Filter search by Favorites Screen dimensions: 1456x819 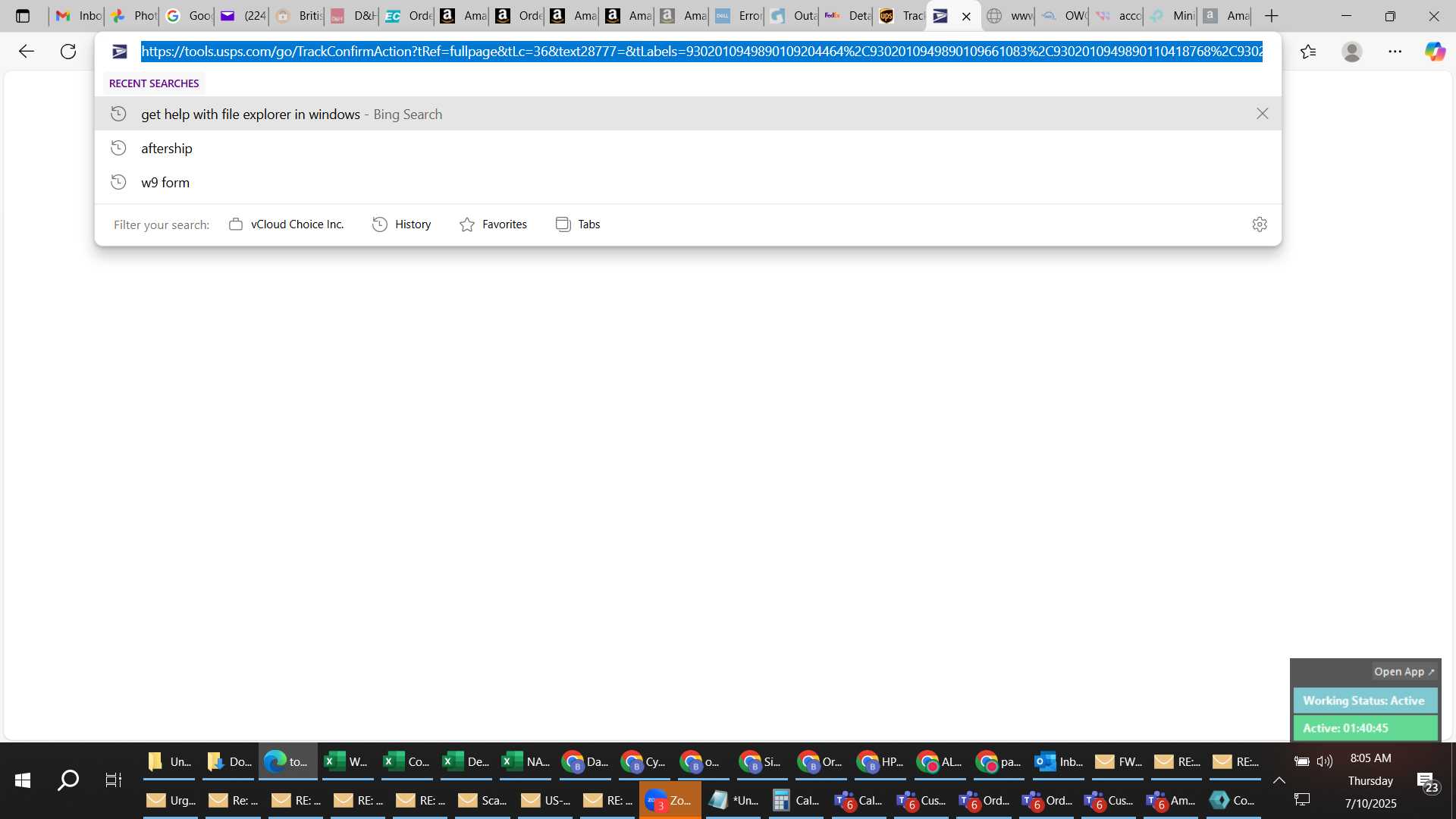coord(493,224)
